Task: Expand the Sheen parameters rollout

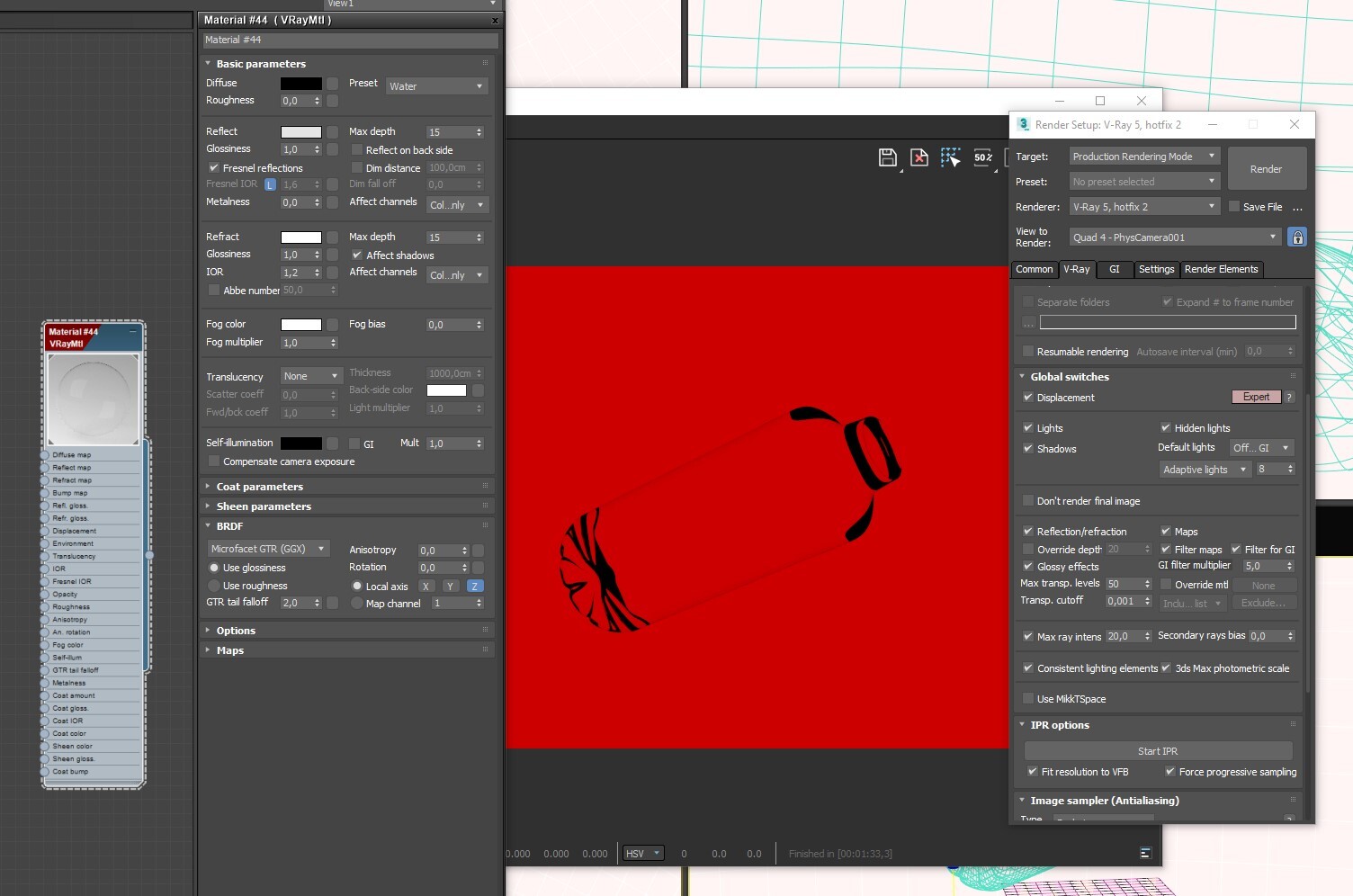Action: [x=264, y=506]
